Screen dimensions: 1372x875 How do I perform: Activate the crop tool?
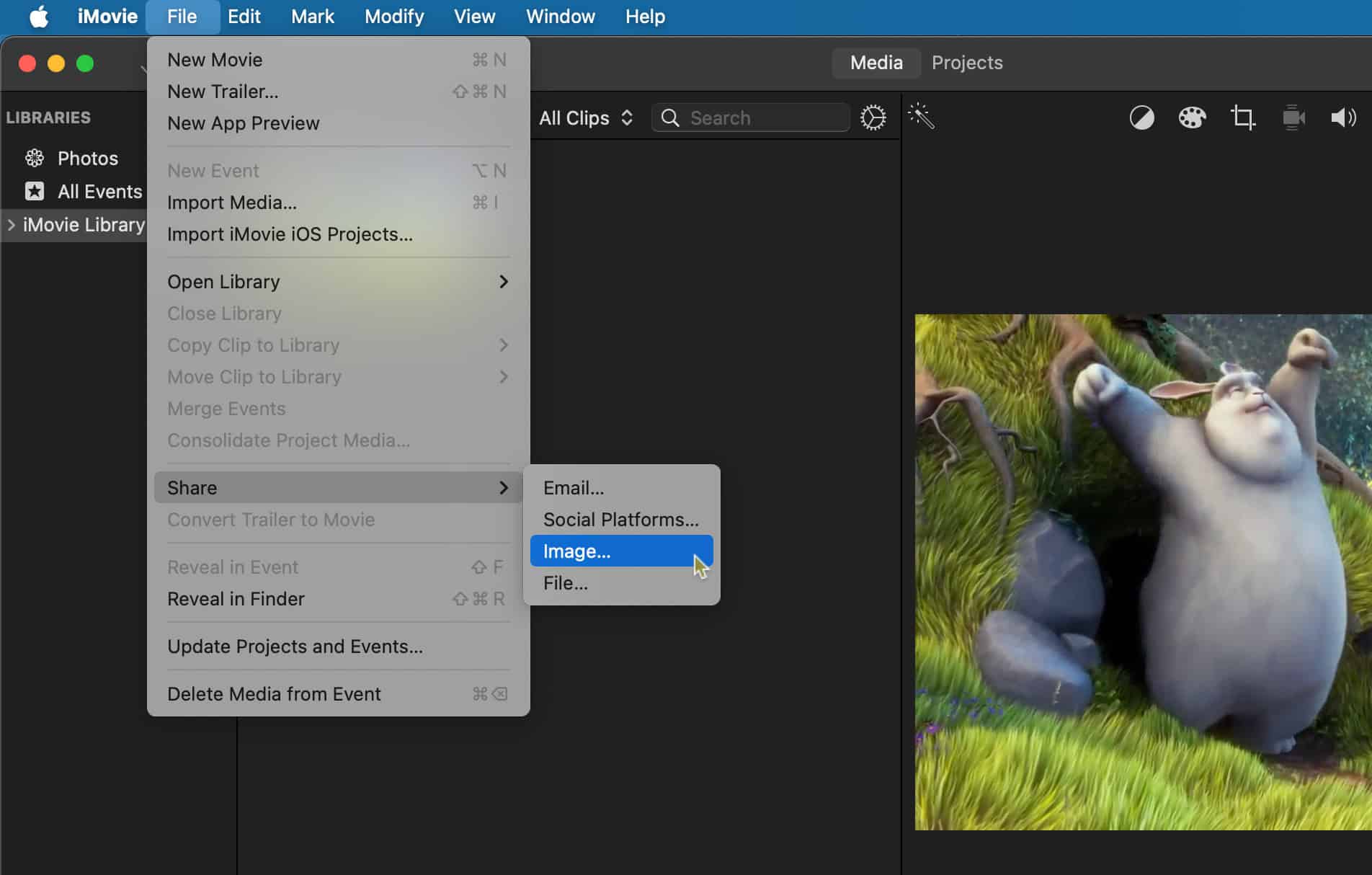point(1242,117)
